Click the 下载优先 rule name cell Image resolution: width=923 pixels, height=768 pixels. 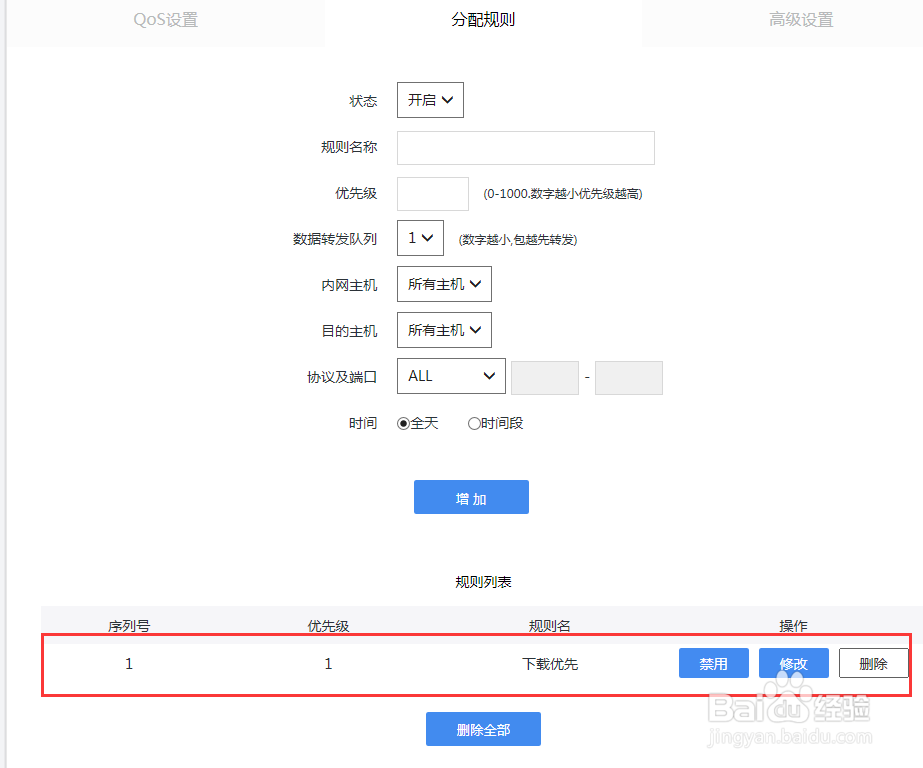click(550, 664)
